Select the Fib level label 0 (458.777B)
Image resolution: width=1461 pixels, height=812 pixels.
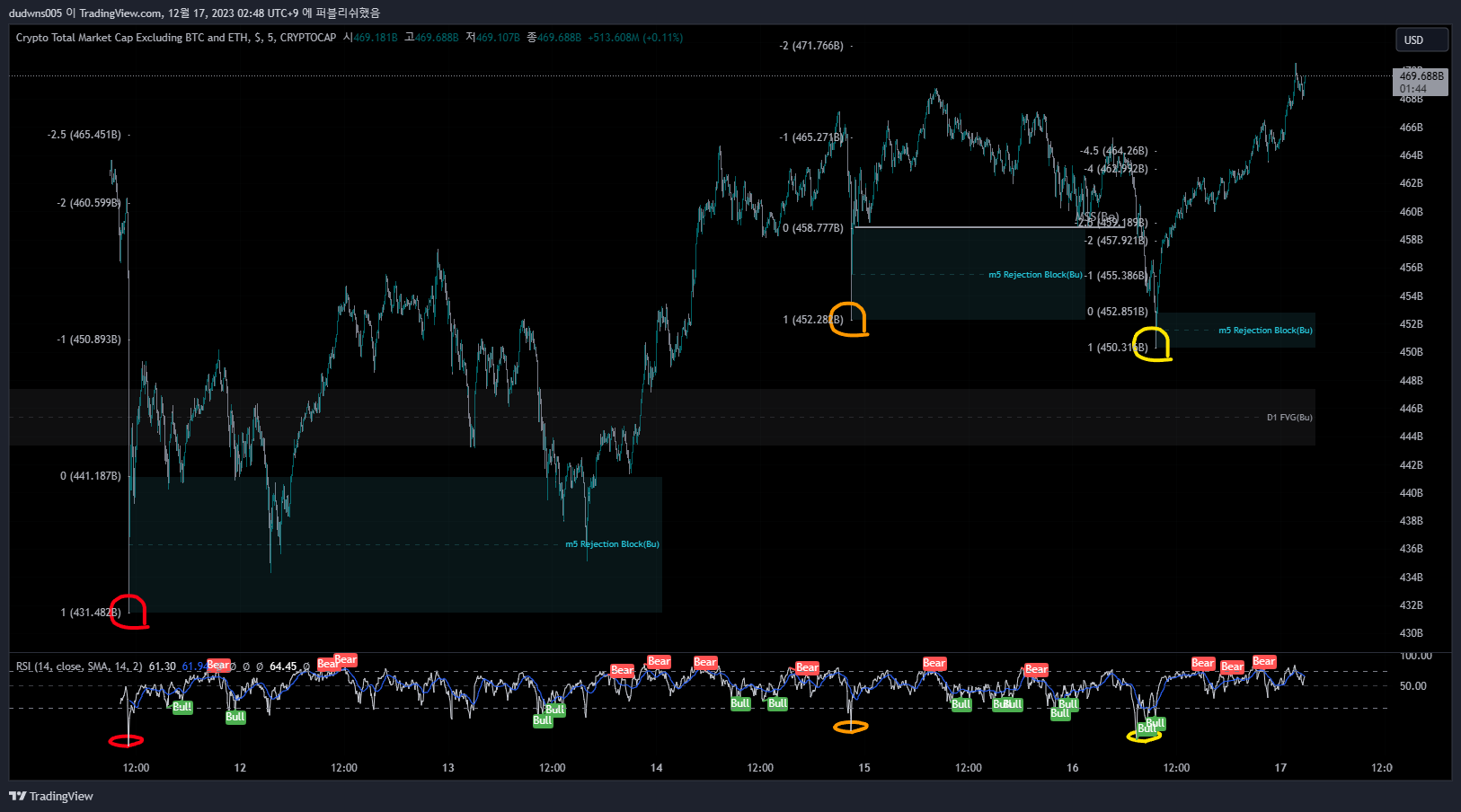click(x=813, y=228)
